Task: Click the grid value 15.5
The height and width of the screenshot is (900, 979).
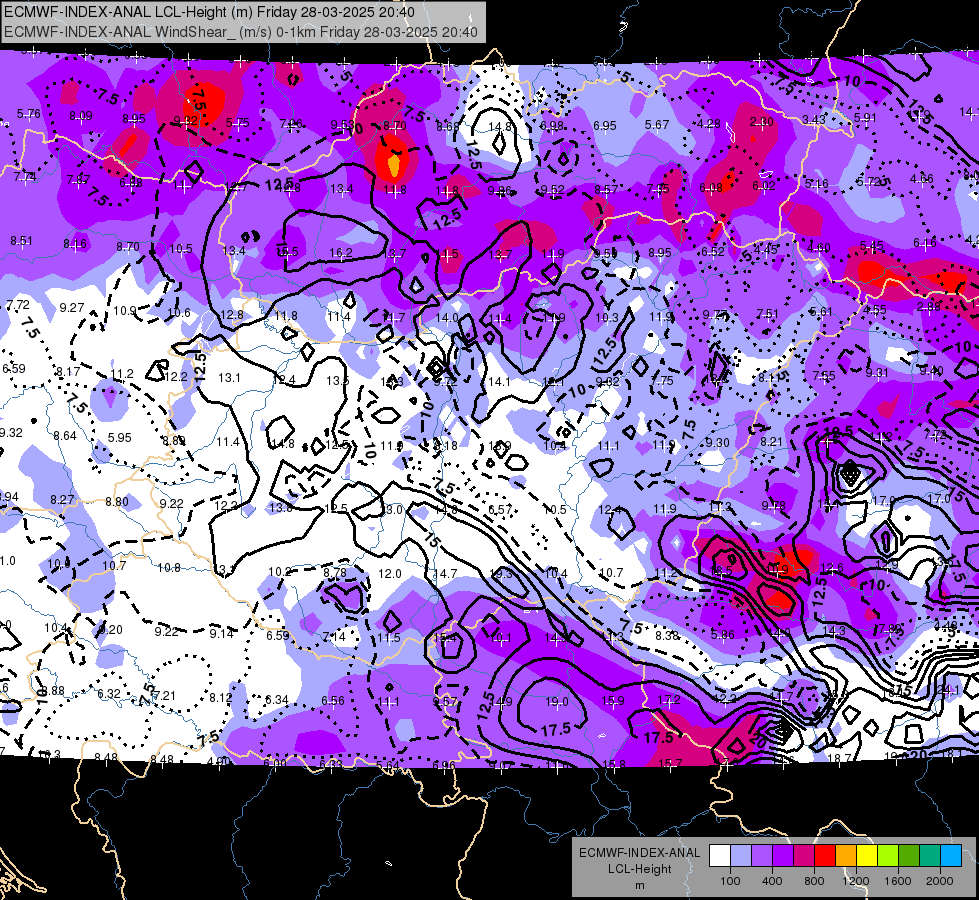Action: pos(288,252)
